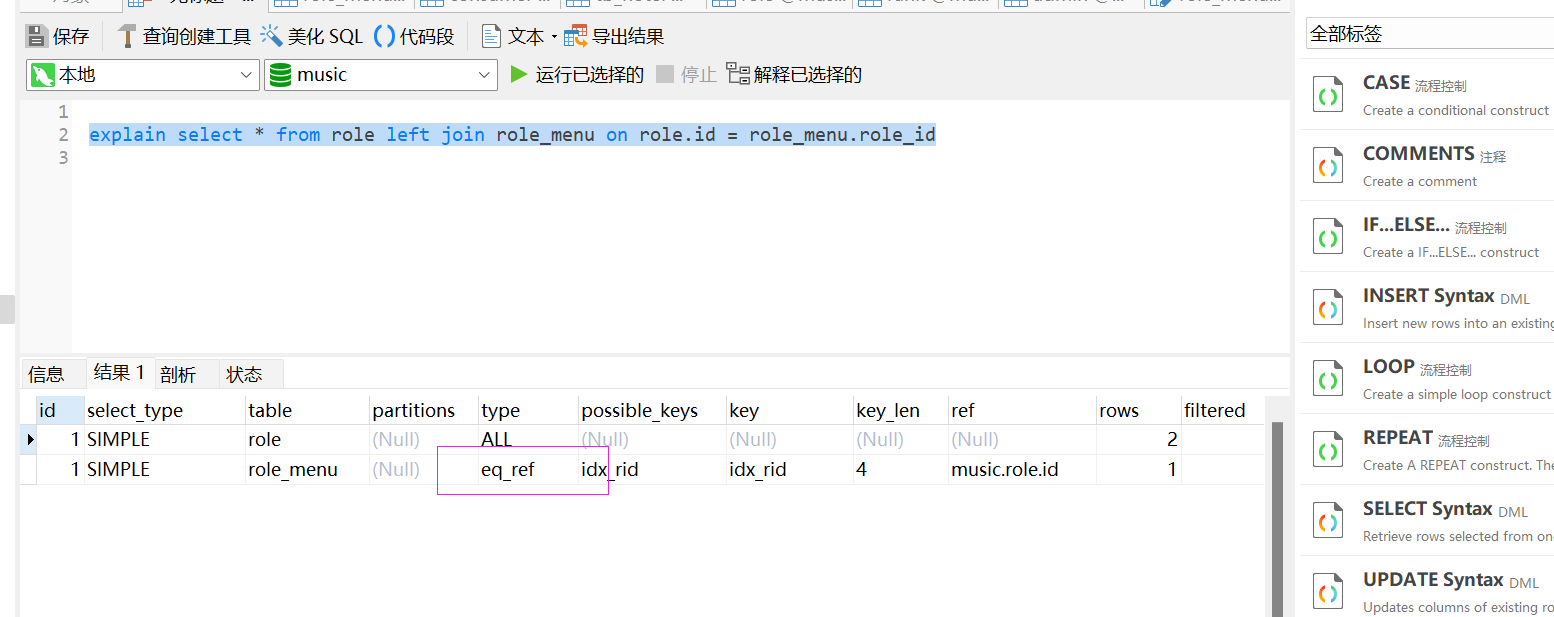Select the REPEAT snippet
The height and width of the screenshot is (617, 1554).
[1427, 450]
